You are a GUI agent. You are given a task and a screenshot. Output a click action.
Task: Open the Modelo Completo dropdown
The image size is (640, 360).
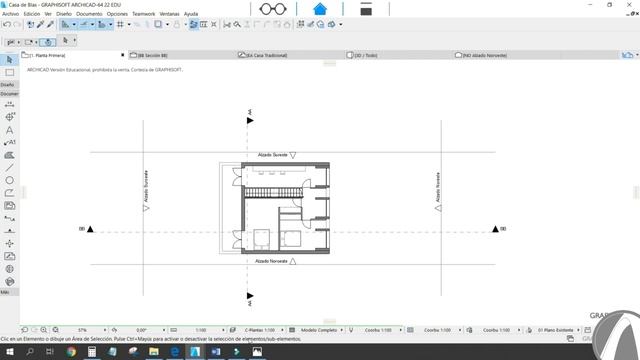click(342, 330)
